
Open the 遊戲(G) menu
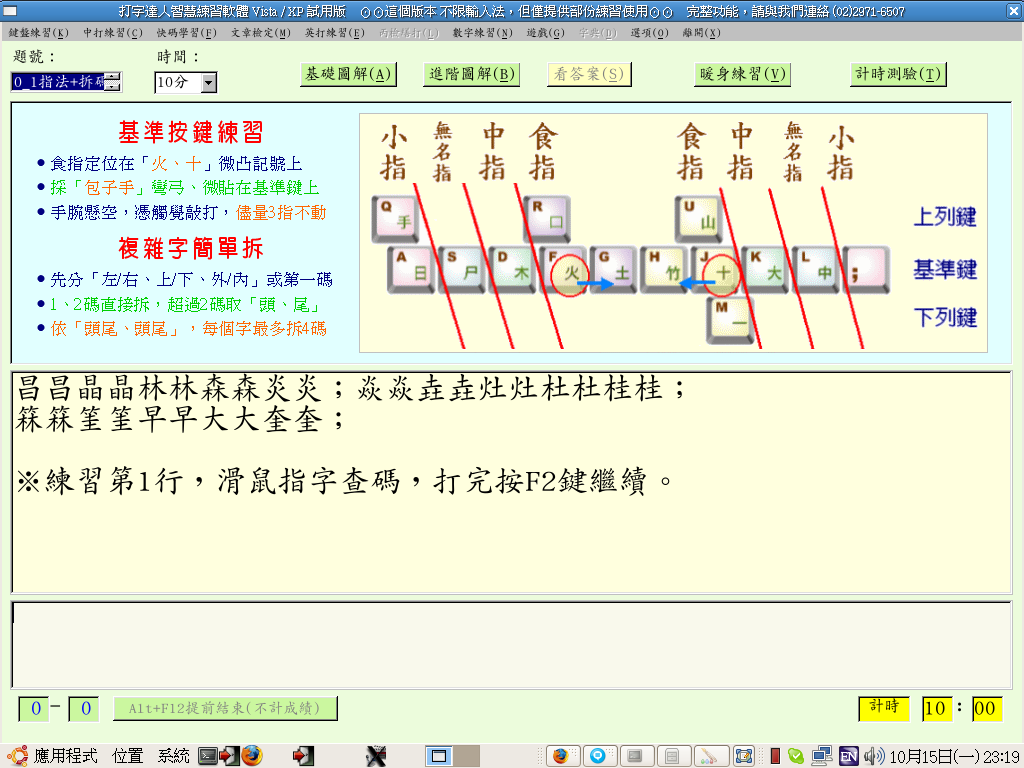click(545, 33)
